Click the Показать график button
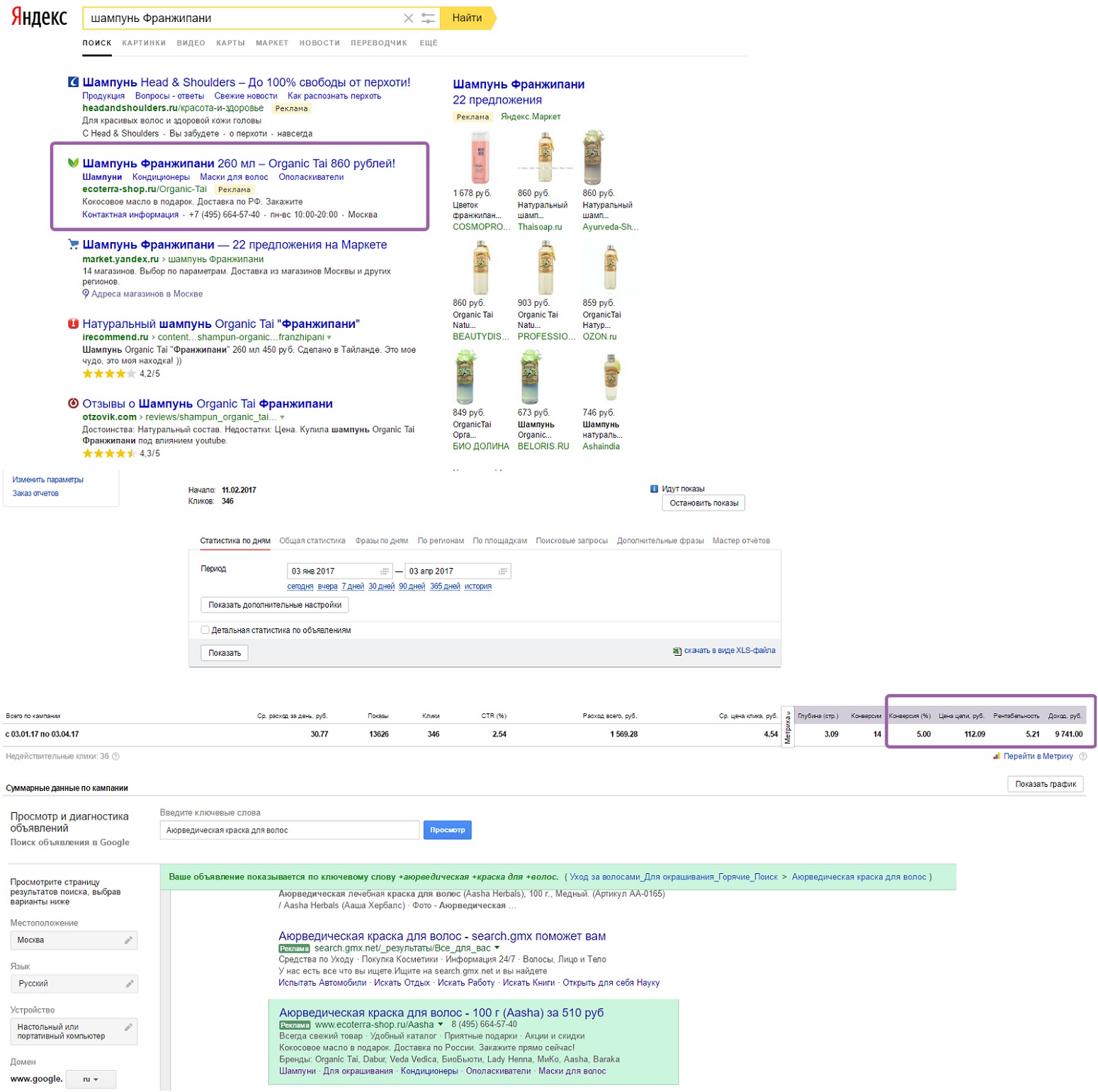Screen dimensions: 1098x1092 point(1046,784)
